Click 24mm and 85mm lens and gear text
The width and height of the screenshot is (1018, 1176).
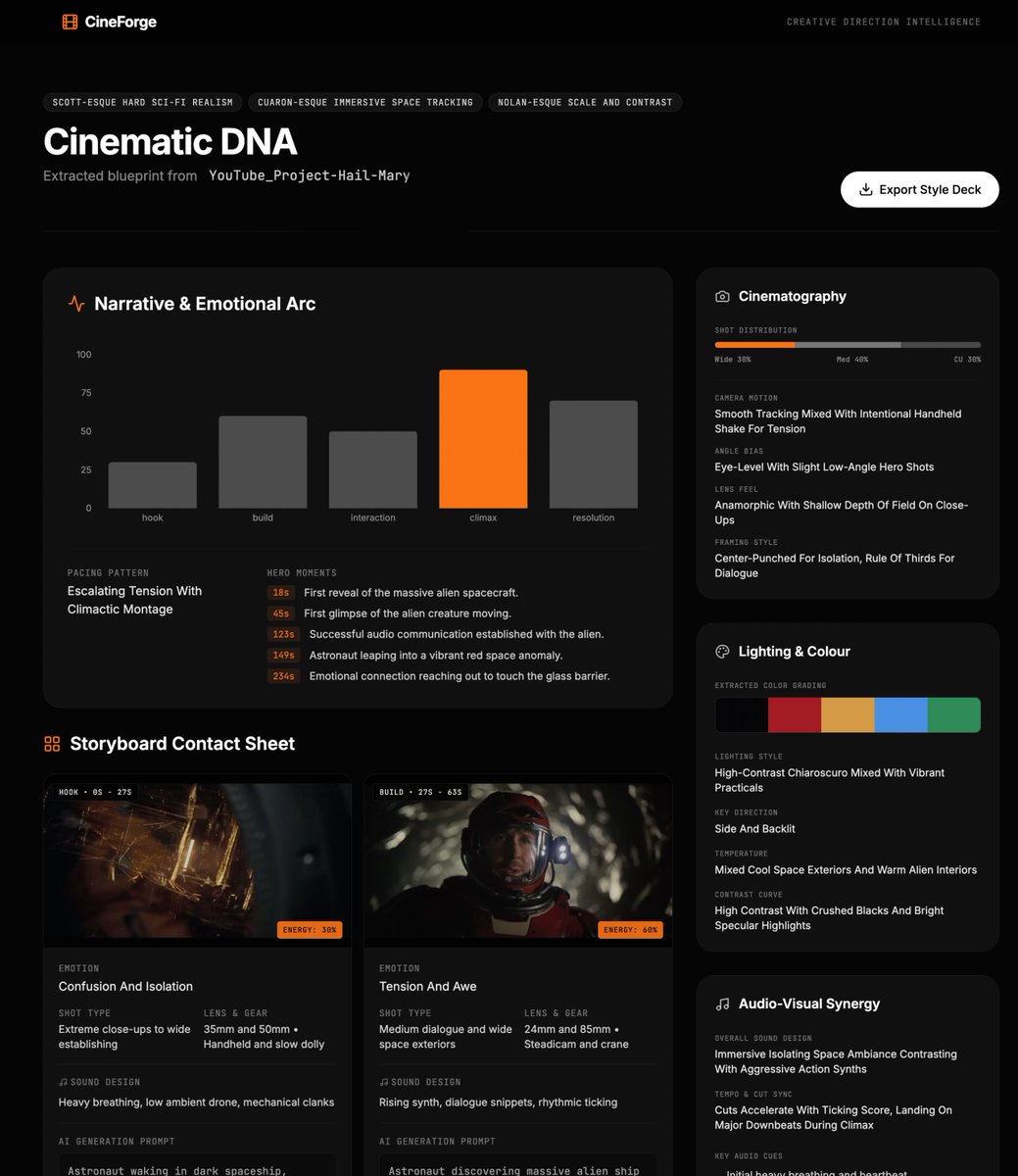coord(576,1037)
